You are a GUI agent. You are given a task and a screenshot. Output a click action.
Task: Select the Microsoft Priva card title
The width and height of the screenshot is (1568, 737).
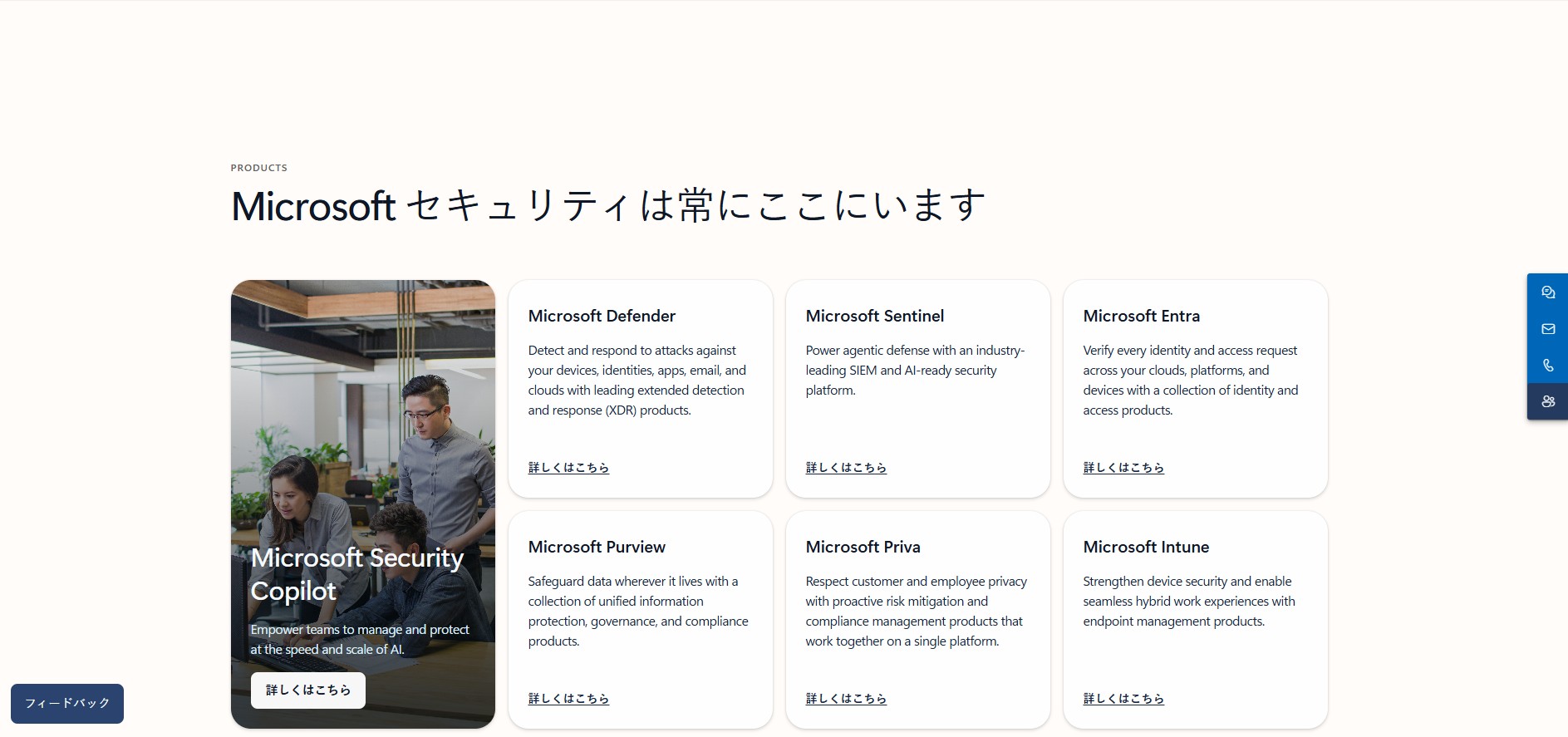(x=863, y=547)
